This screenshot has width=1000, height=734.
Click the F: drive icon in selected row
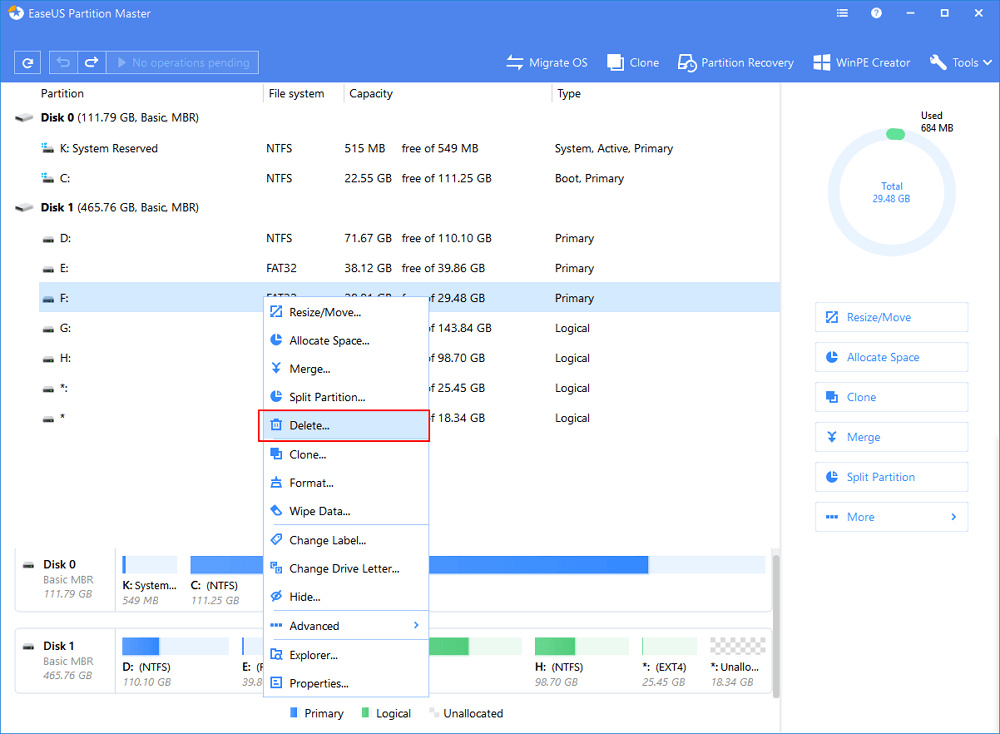click(x=48, y=298)
